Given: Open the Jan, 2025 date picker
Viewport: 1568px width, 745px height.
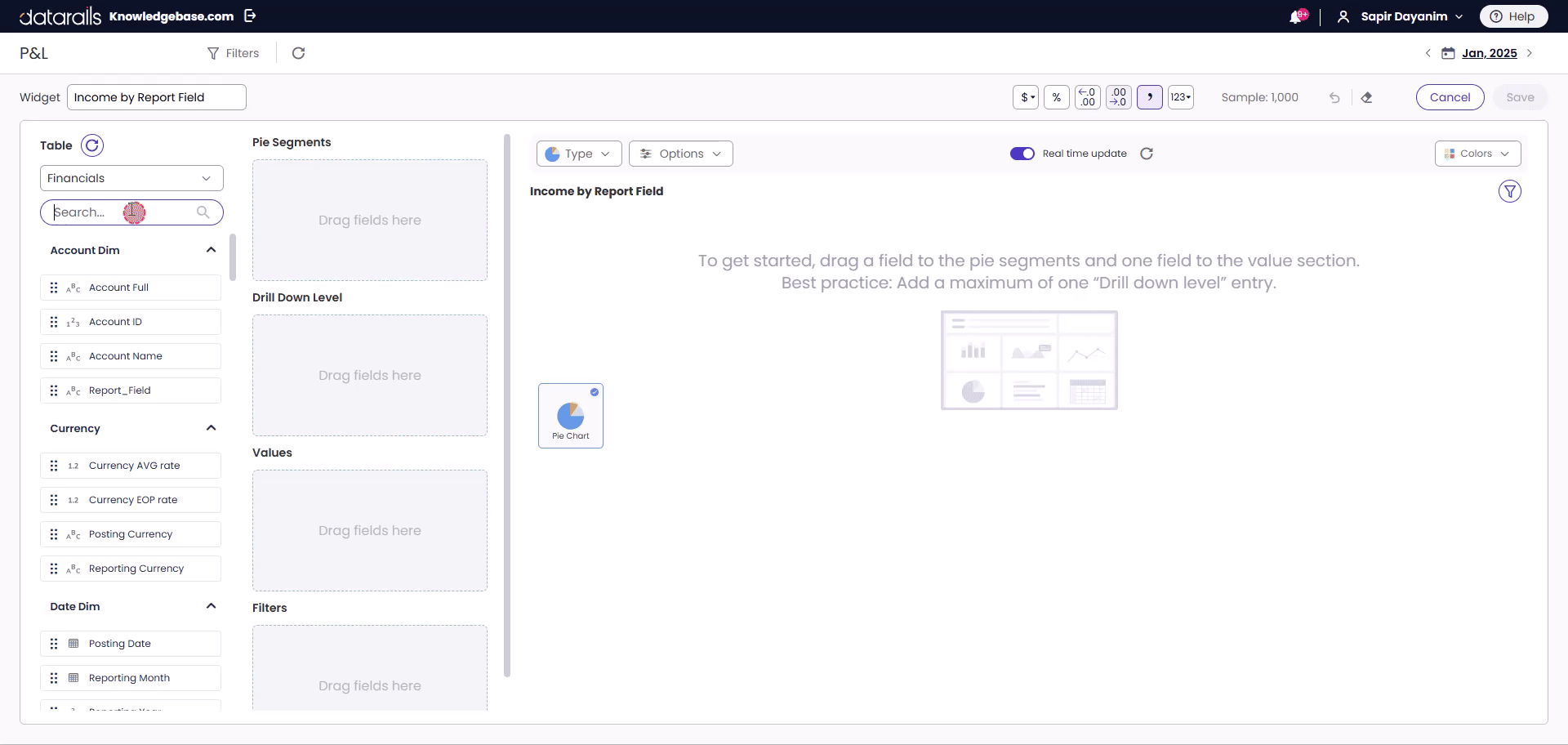Looking at the screenshot, I should [1489, 53].
